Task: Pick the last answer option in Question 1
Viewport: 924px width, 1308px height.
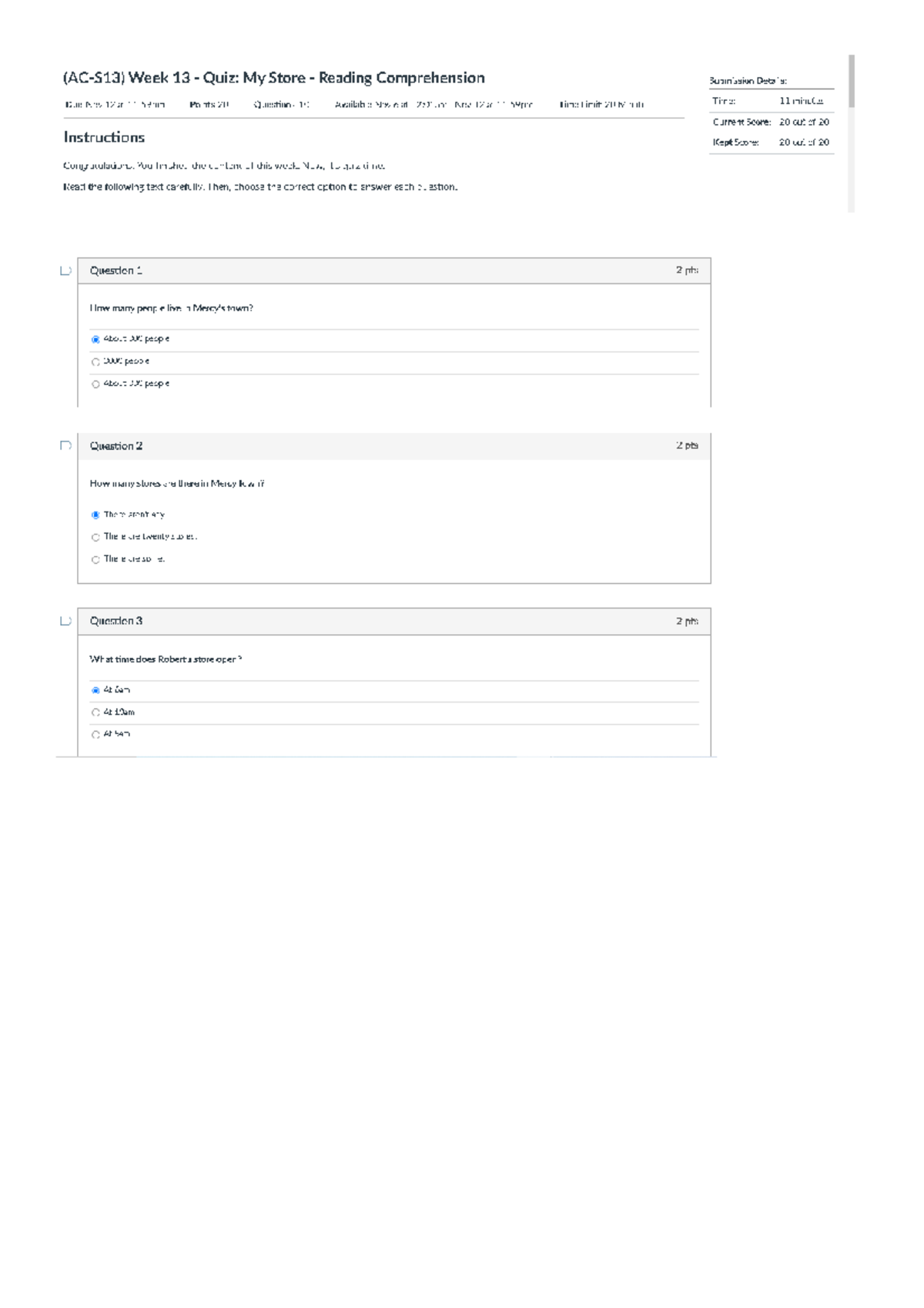Action: (x=95, y=384)
